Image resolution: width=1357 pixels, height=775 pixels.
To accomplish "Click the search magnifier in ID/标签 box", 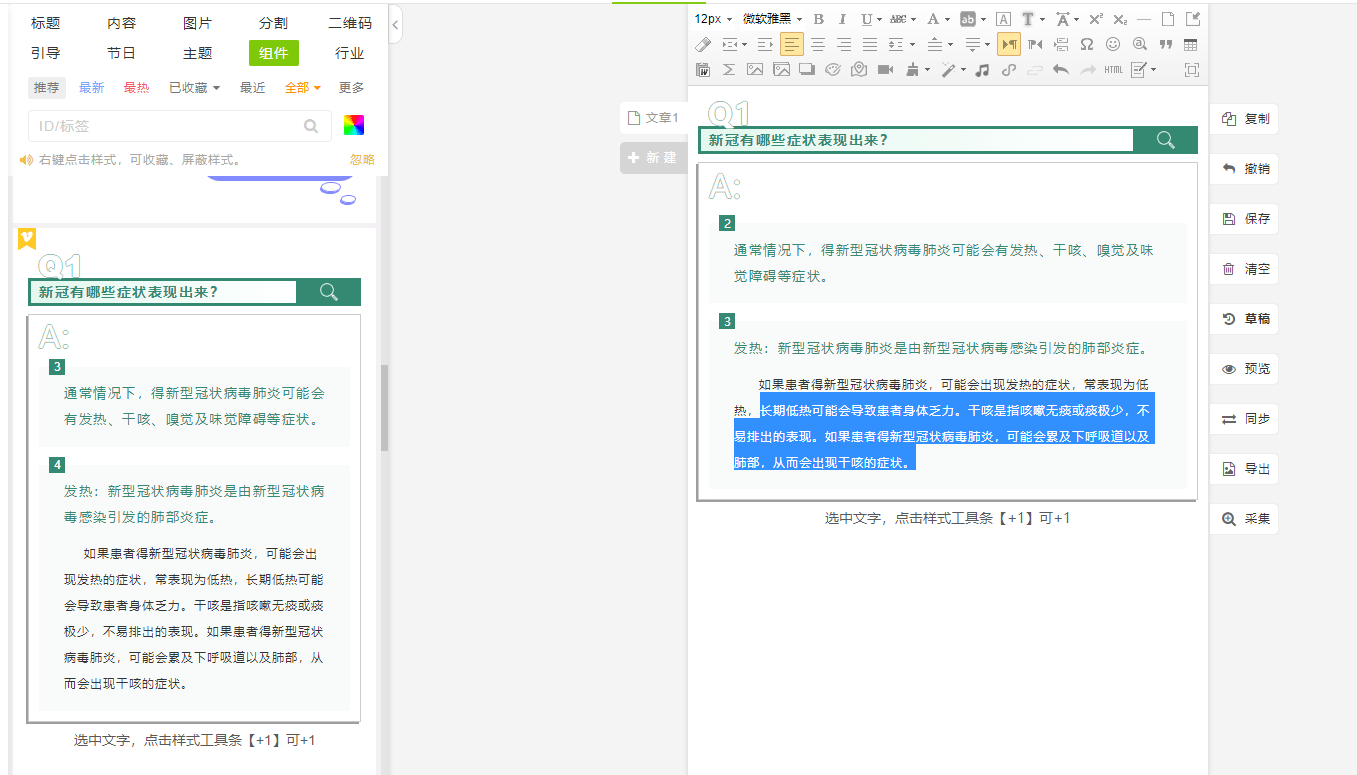I will tap(311, 126).
